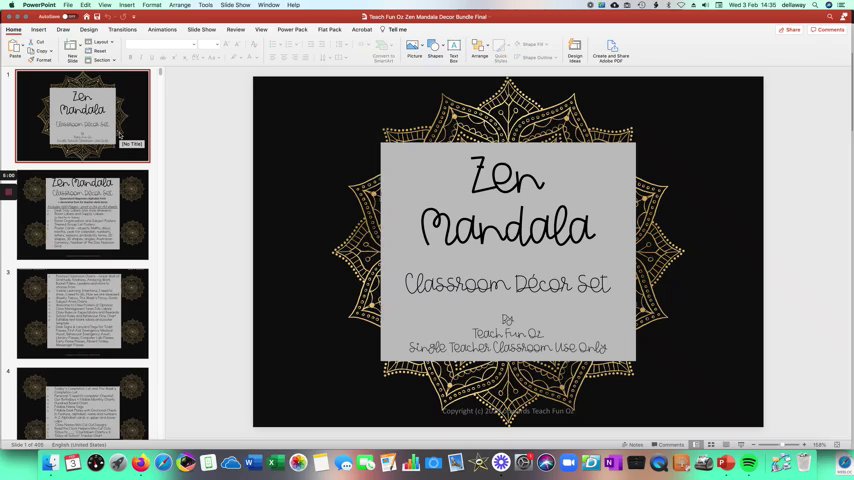Open the Design ribbon tab
This screenshot has width=854, height=480.
click(x=89, y=29)
